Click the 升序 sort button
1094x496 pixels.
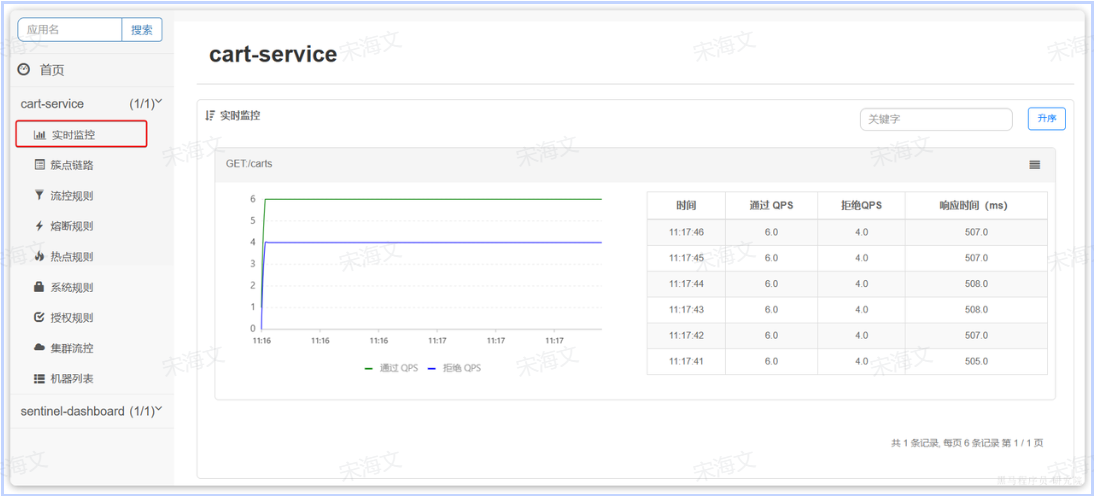1047,119
